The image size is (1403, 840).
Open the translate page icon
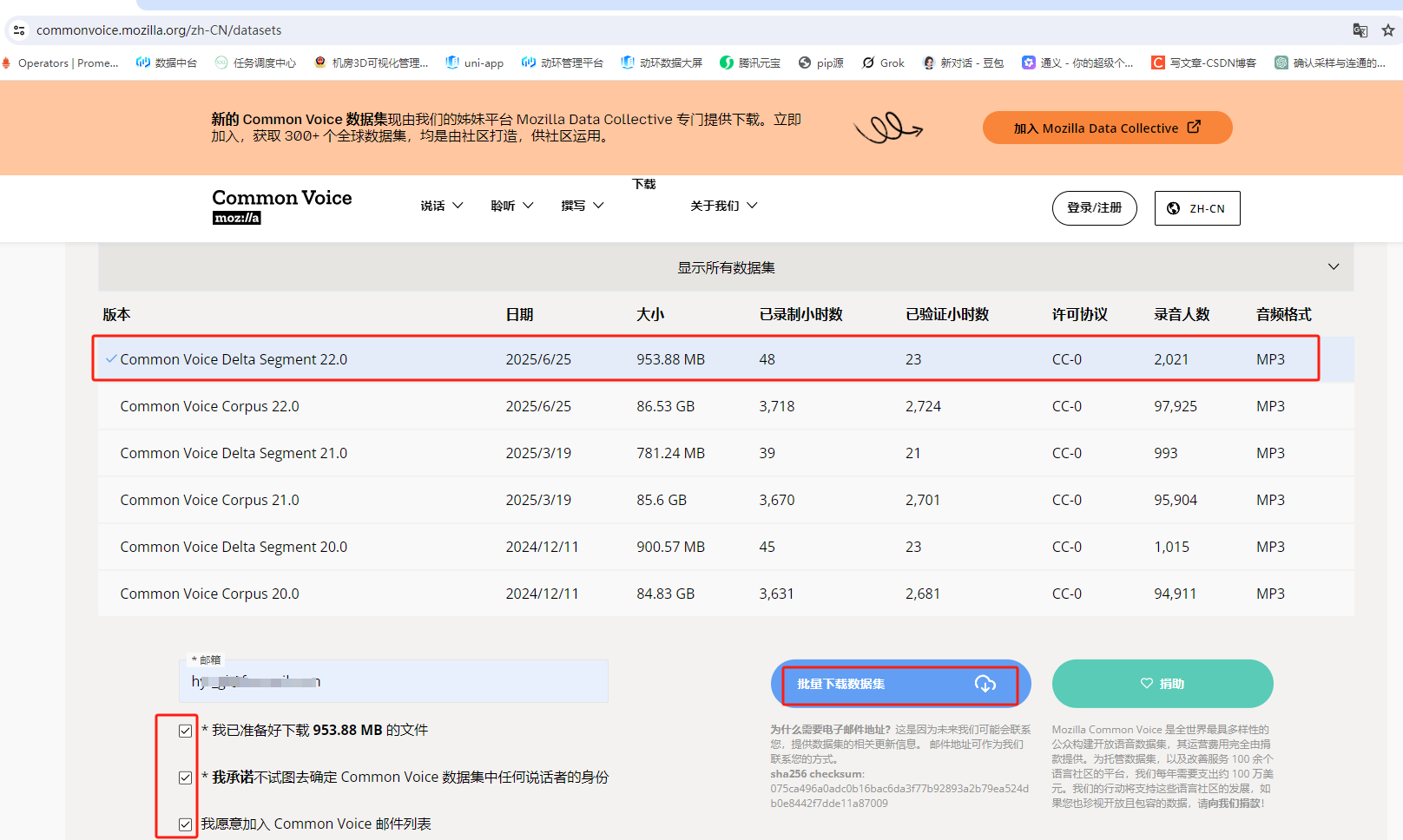click(x=1360, y=30)
